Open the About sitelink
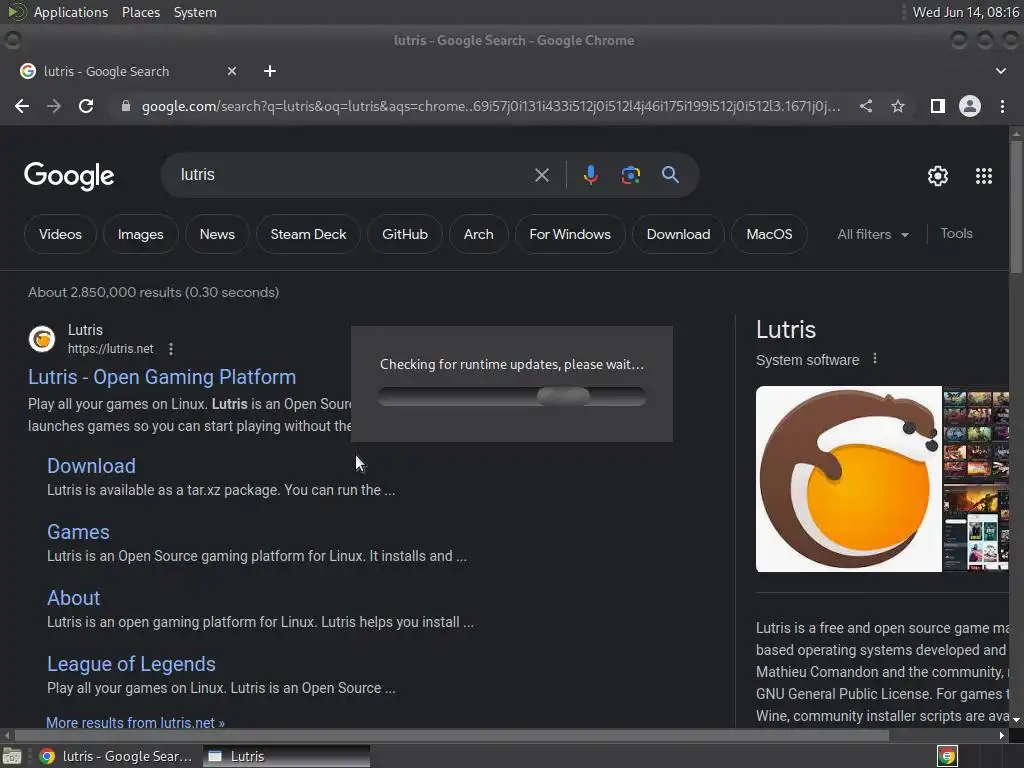Screen dimensions: 1024x768 tap(73, 598)
